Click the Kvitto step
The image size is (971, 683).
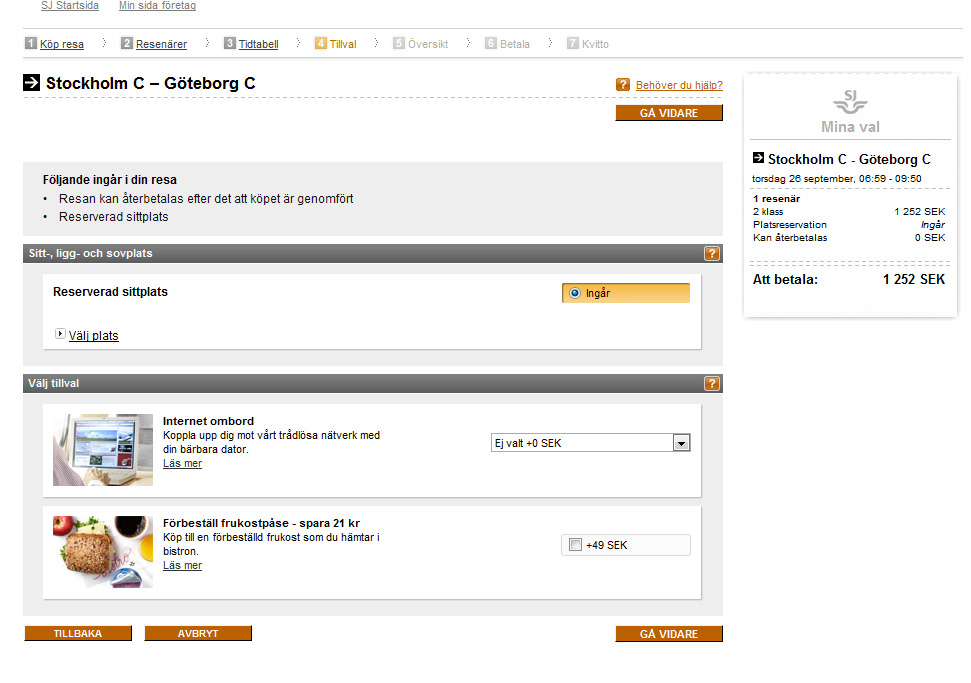click(595, 44)
